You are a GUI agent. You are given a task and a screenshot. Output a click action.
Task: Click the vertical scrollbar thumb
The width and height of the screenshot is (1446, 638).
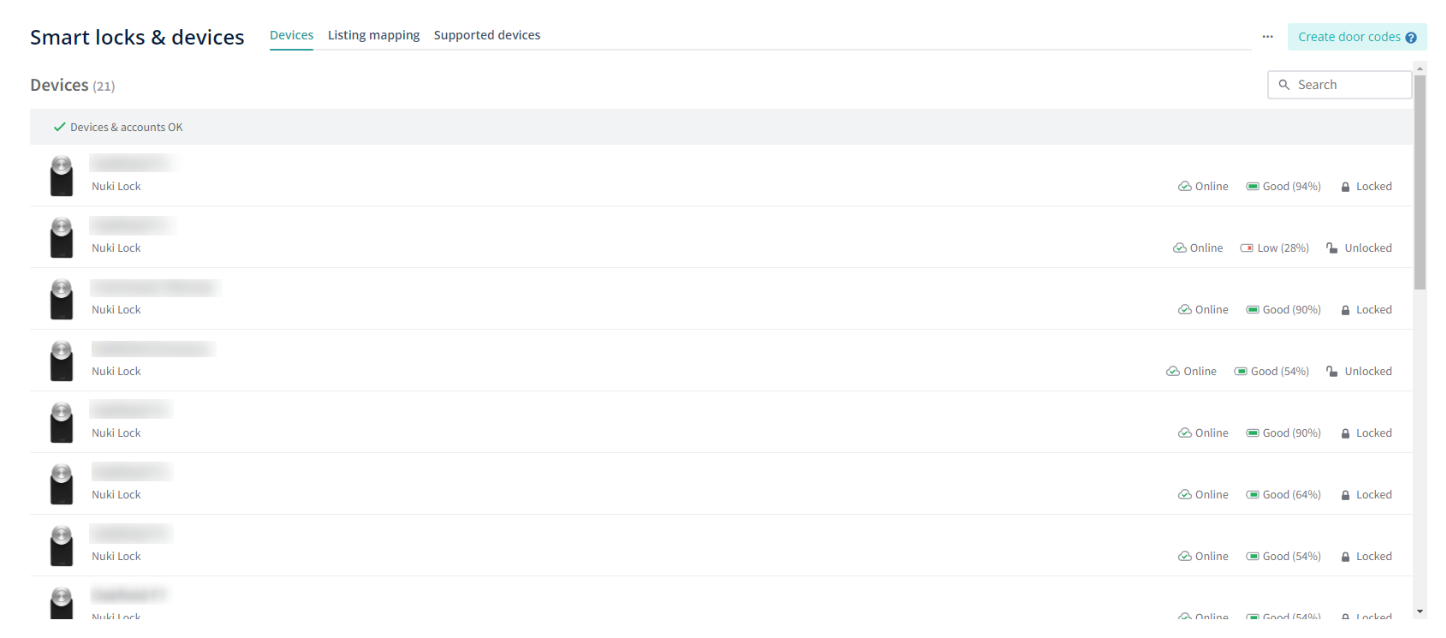[1420, 180]
